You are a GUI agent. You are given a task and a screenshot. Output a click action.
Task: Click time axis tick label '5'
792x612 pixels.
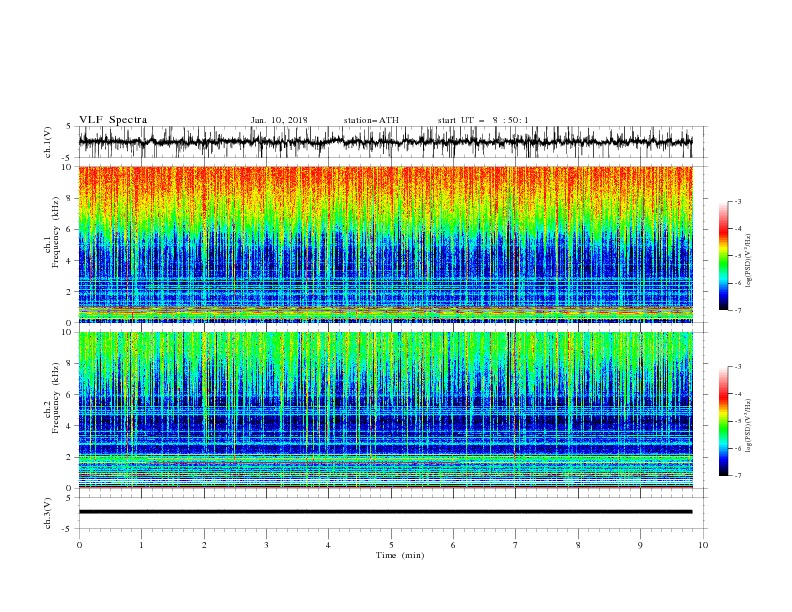pos(391,545)
